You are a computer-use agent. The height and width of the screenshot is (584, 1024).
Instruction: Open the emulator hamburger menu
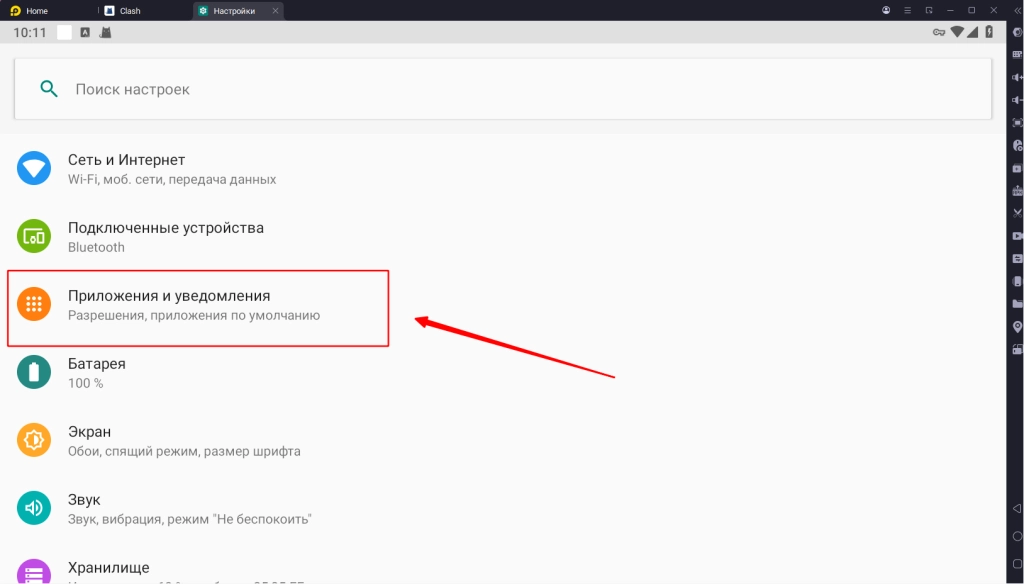coord(908,10)
